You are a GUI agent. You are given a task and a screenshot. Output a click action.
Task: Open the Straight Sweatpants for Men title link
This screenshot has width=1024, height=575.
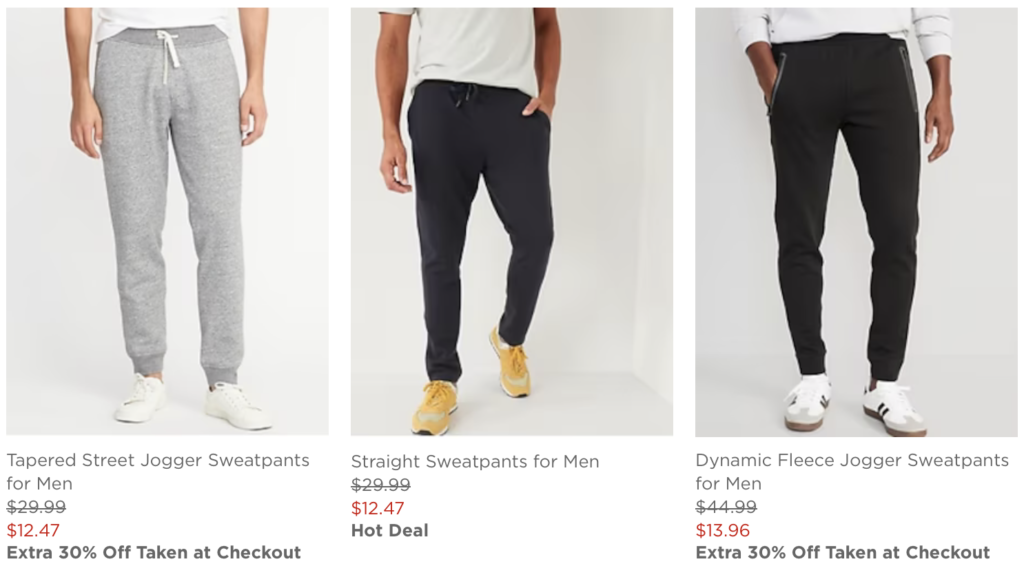475,462
